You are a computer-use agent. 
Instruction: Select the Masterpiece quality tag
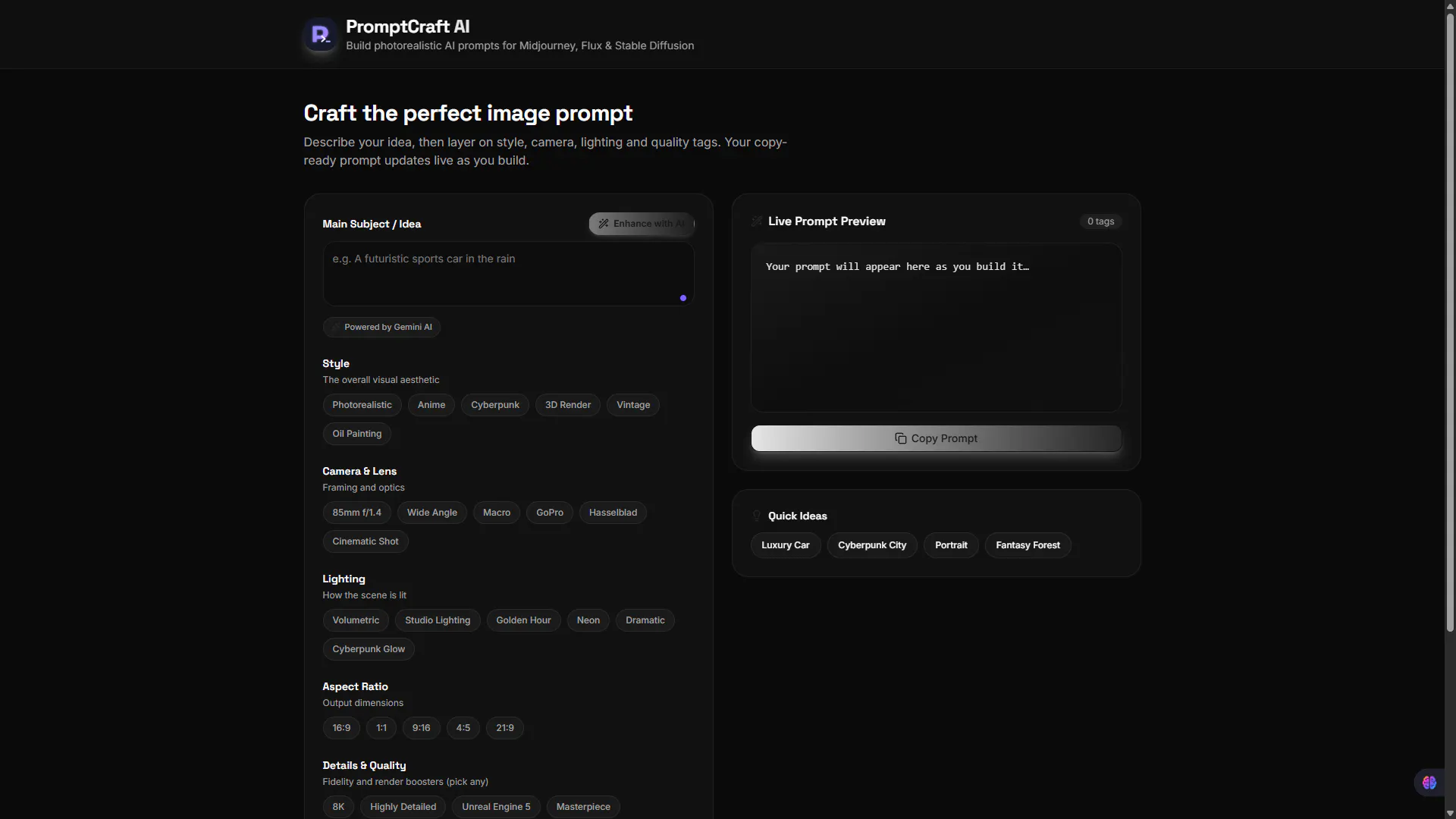click(583, 807)
